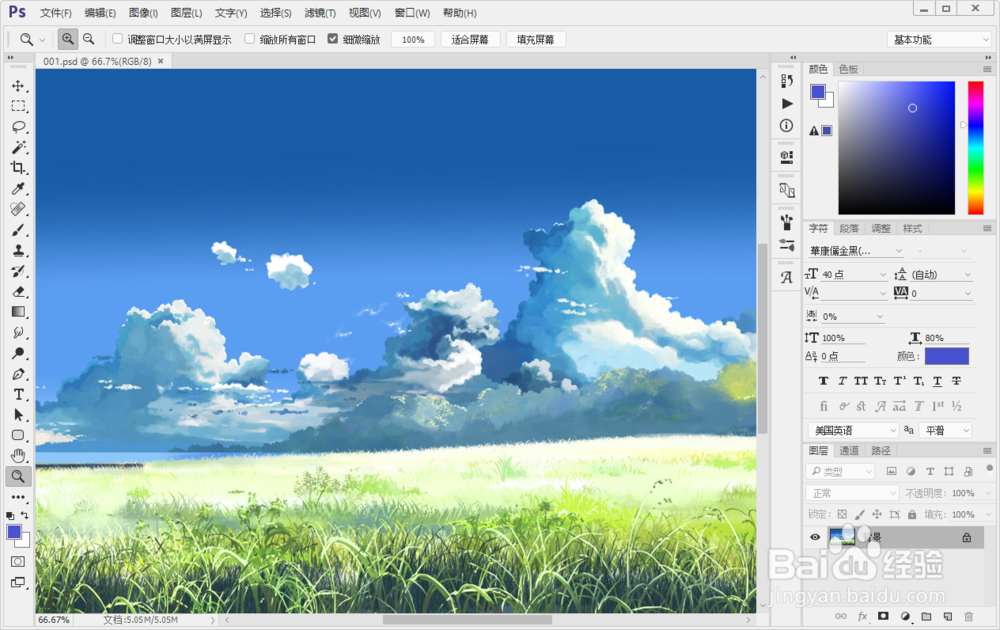Open the File menu
The height and width of the screenshot is (630, 1000).
coord(55,13)
